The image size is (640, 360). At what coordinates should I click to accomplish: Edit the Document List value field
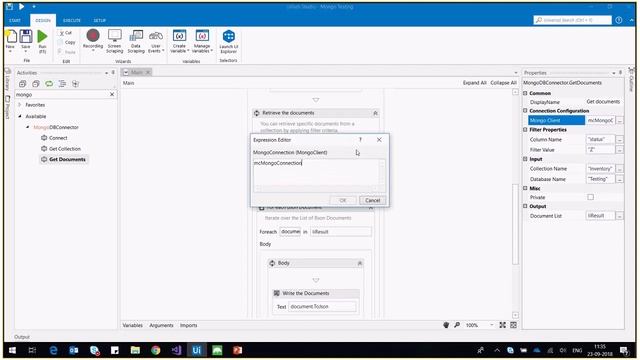pos(600,216)
